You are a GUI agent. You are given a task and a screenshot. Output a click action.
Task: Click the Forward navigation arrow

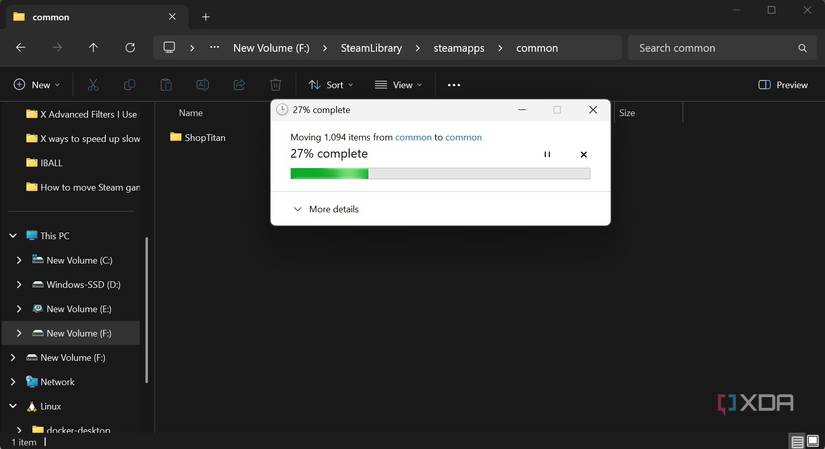pyautogui.click(x=57, y=48)
